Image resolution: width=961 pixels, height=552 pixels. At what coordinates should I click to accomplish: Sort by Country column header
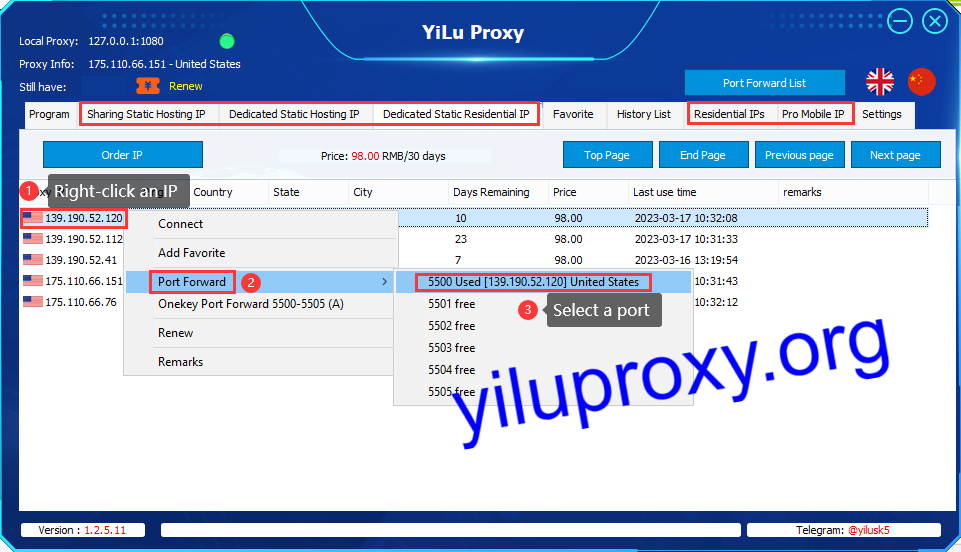[x=228, y=192]
